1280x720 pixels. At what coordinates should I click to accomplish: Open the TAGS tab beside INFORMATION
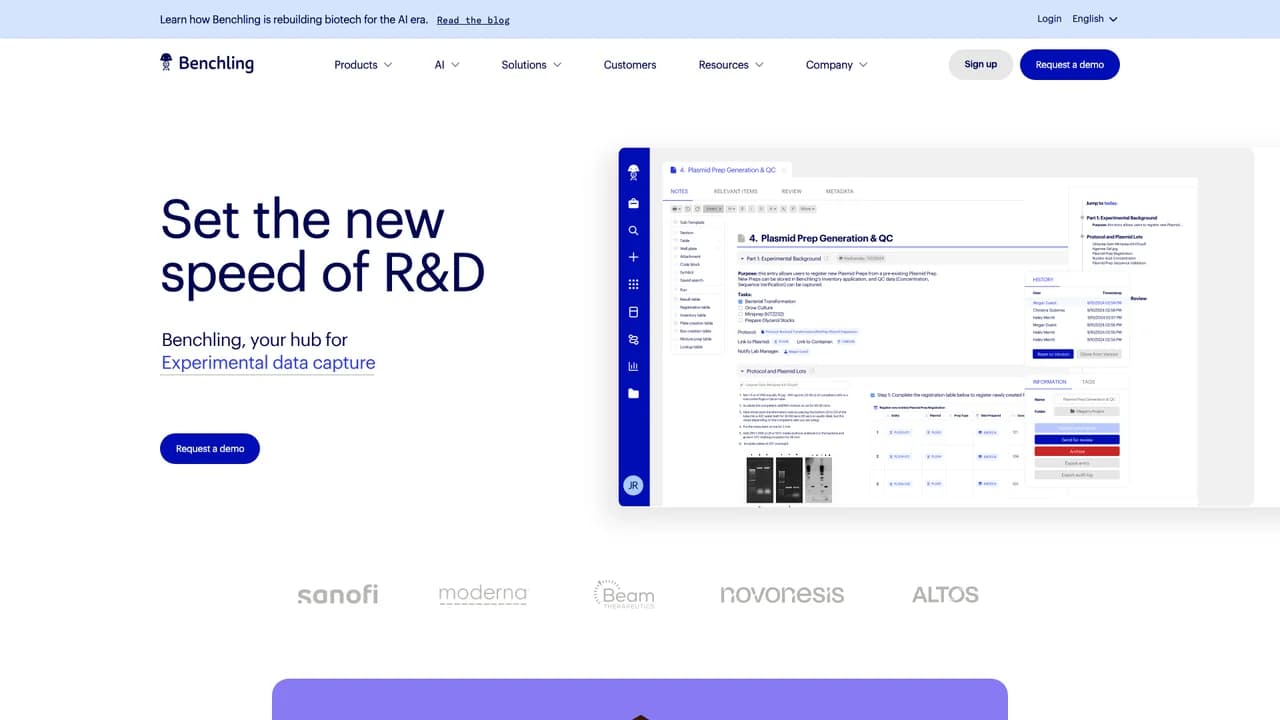coord(1088,382)
